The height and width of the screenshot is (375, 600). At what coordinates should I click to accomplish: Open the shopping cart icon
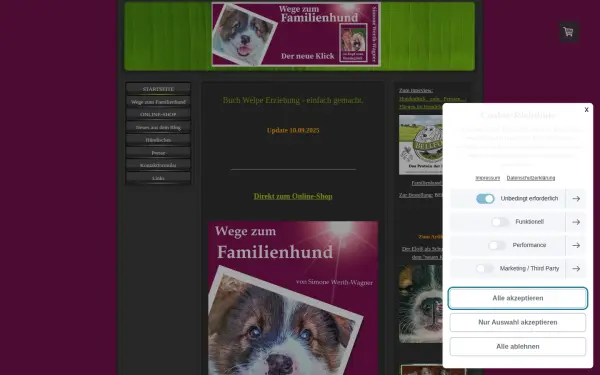(568, 32)
